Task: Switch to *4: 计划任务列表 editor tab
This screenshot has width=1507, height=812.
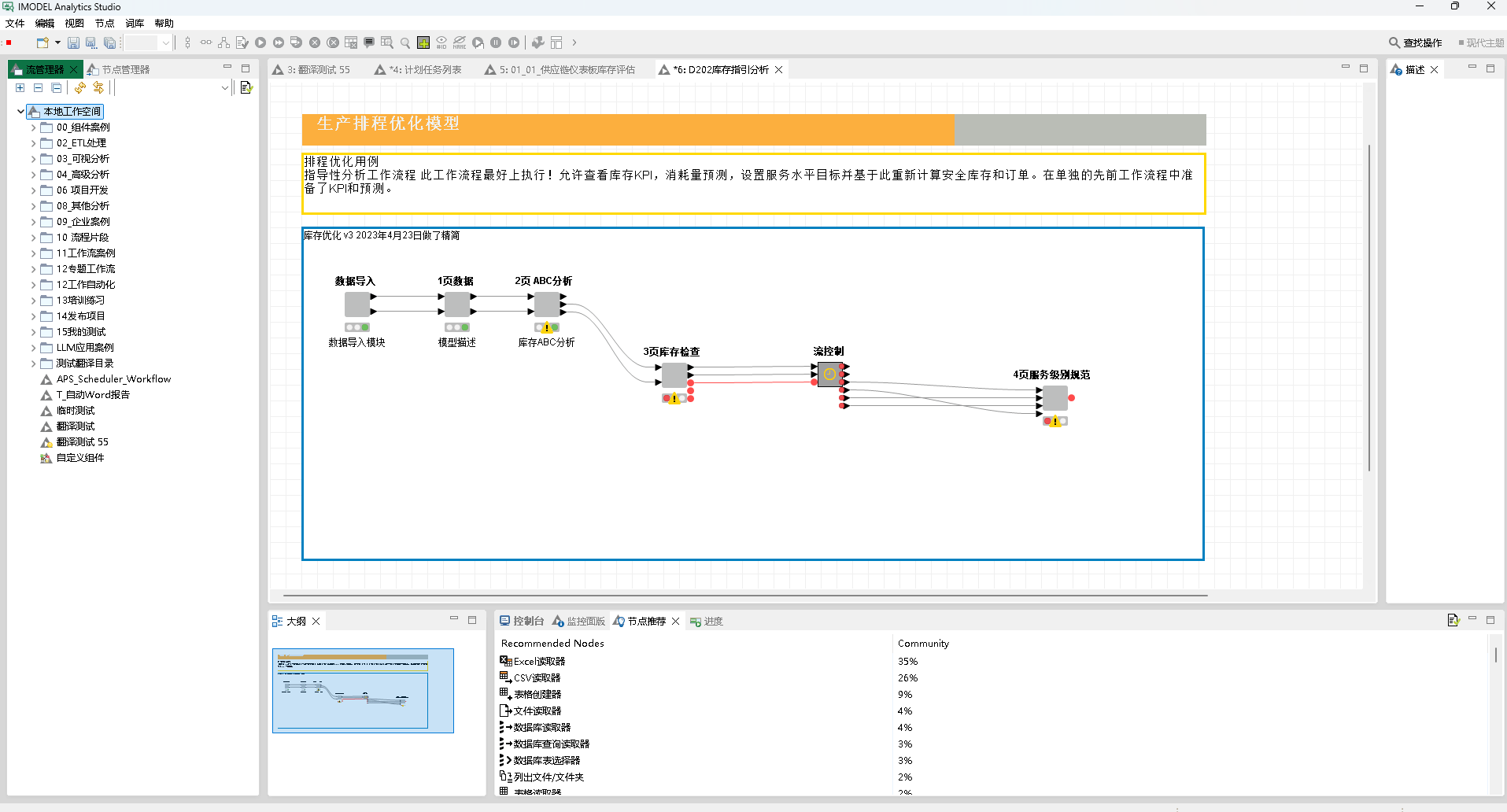Action: 419,69
